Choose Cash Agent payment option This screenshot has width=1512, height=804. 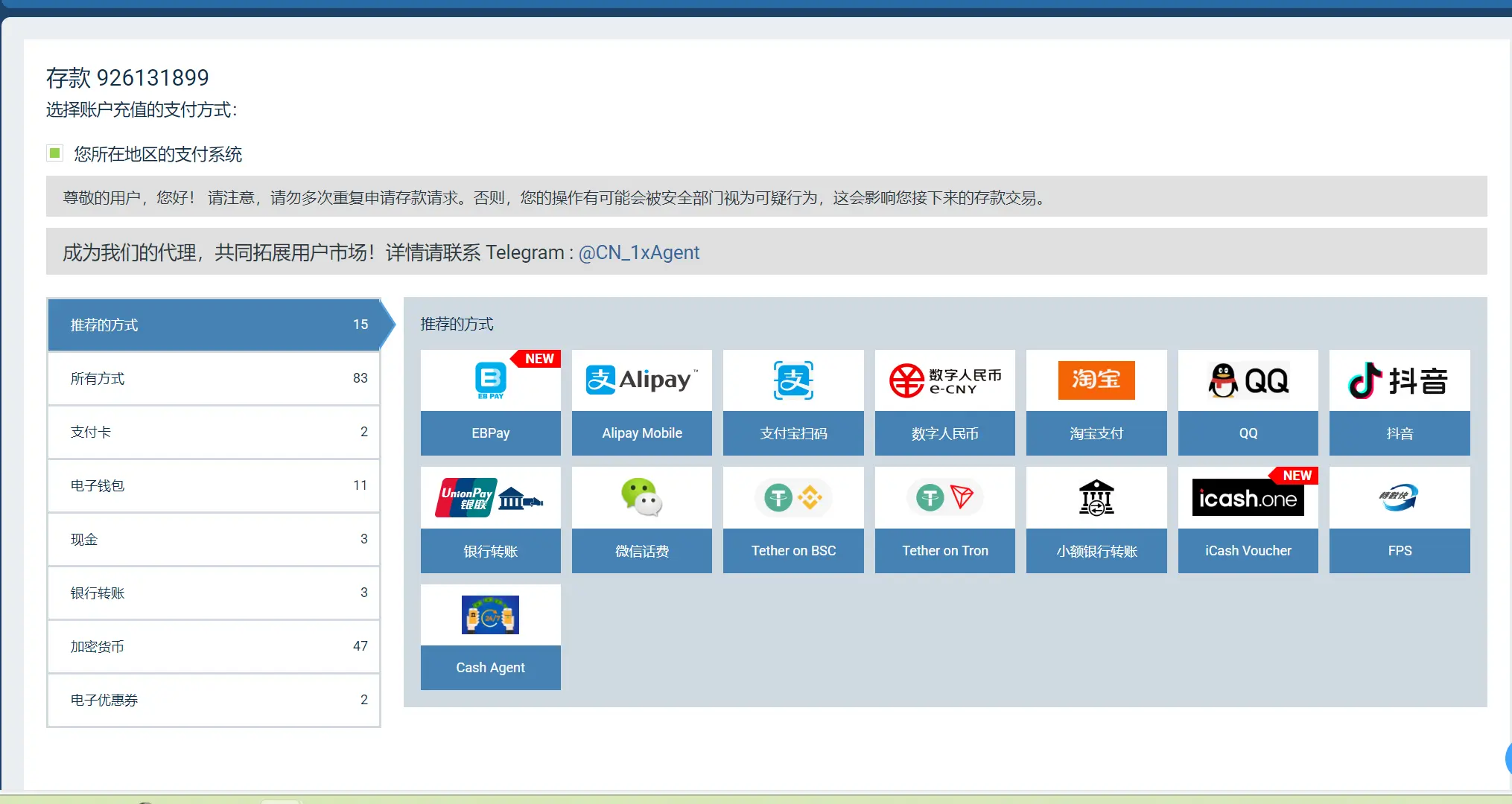pyautogui.click(x=490, y=637)
